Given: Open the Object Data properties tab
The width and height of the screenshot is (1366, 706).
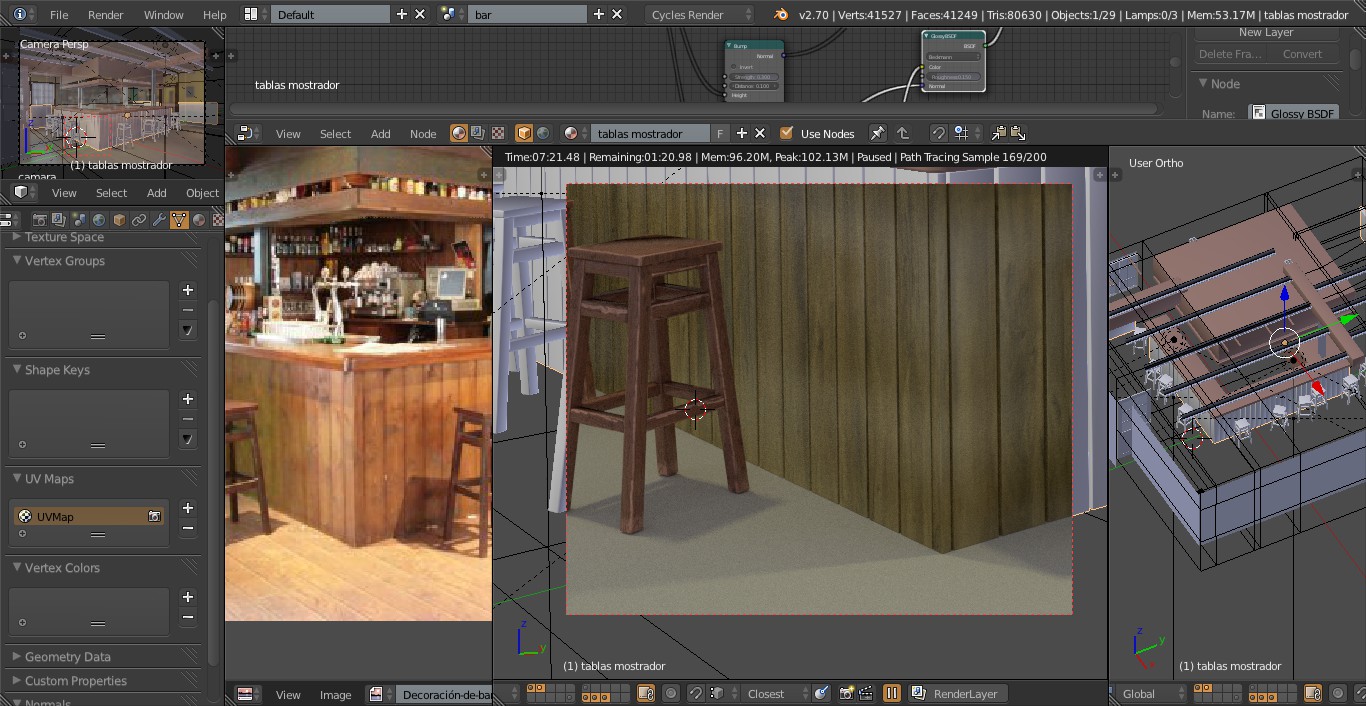Looking at the screenshot, I should point(179,220).
